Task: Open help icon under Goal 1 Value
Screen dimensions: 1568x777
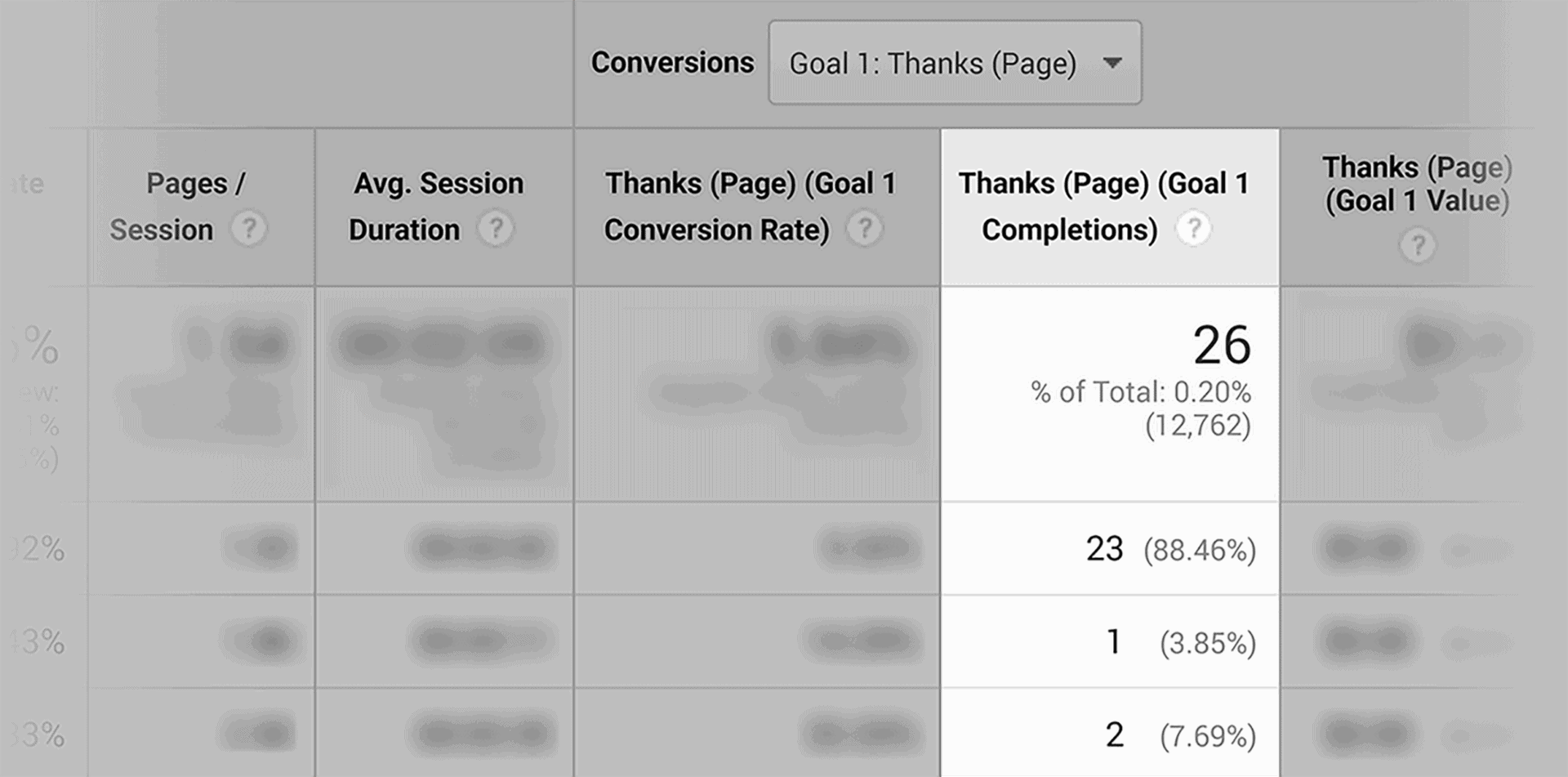Action: pyautogui.click(x=1418, y=246)
